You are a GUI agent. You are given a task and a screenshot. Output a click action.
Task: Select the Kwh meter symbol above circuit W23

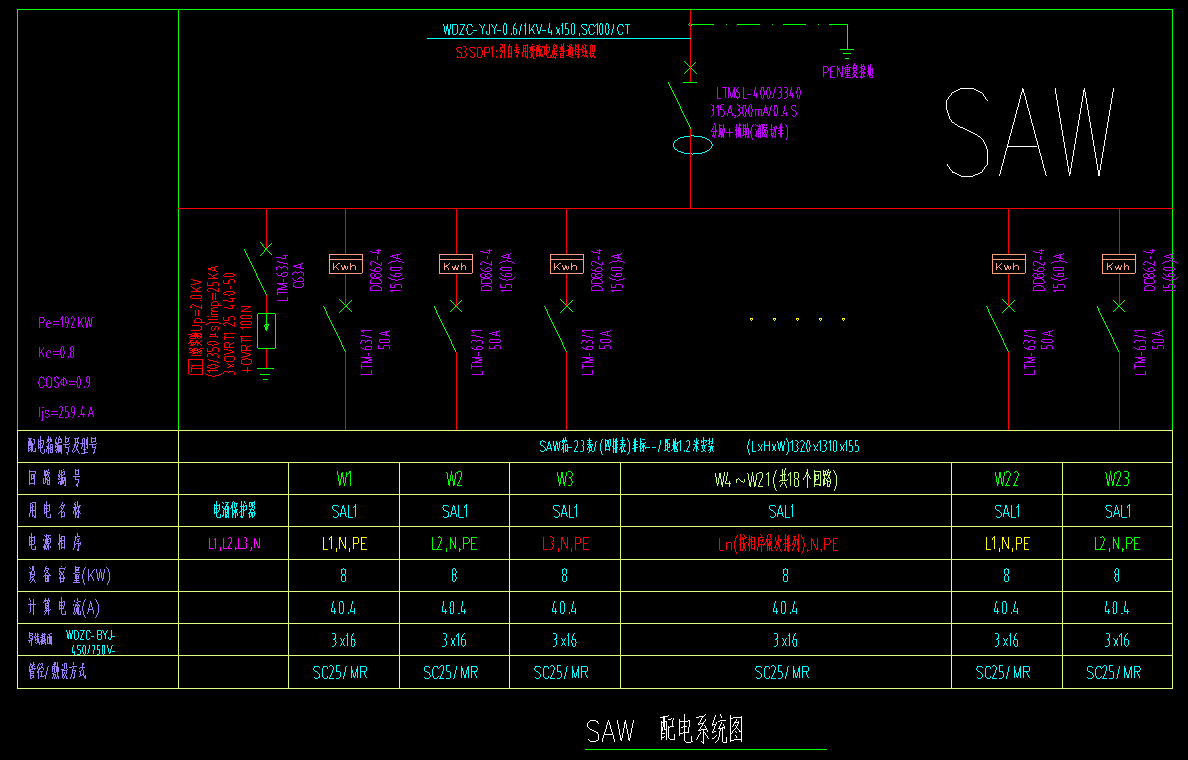[x=1119, y=264]
